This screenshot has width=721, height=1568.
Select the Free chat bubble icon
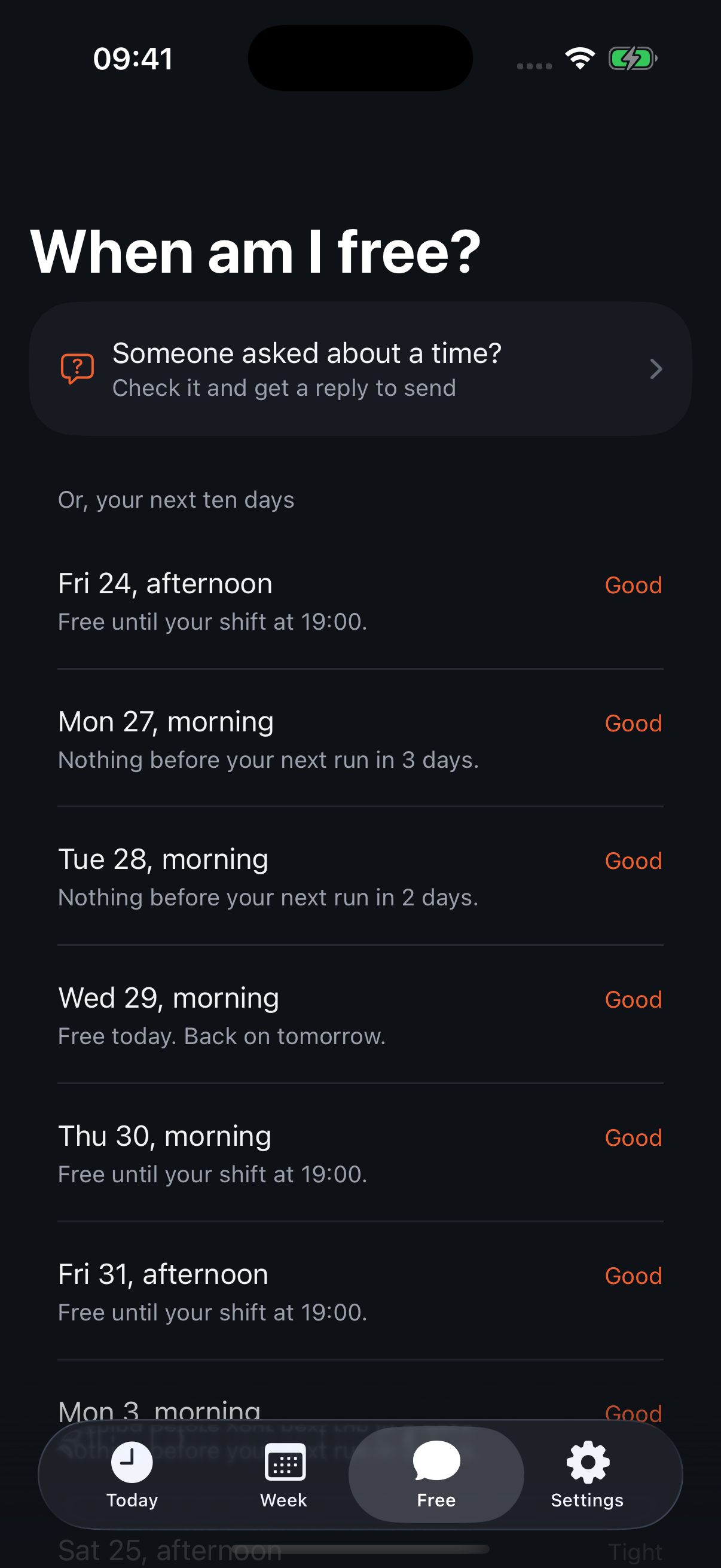(436, 1460)
